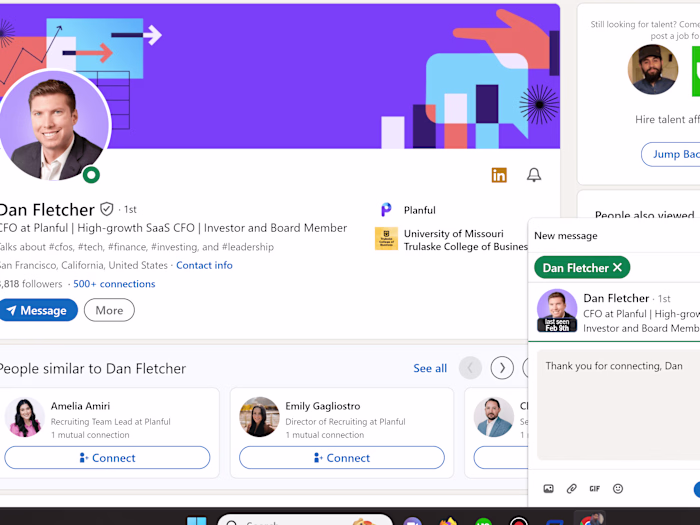Open the Planful company logo
The height and width of the screenshot is (525, 700).
386,210
